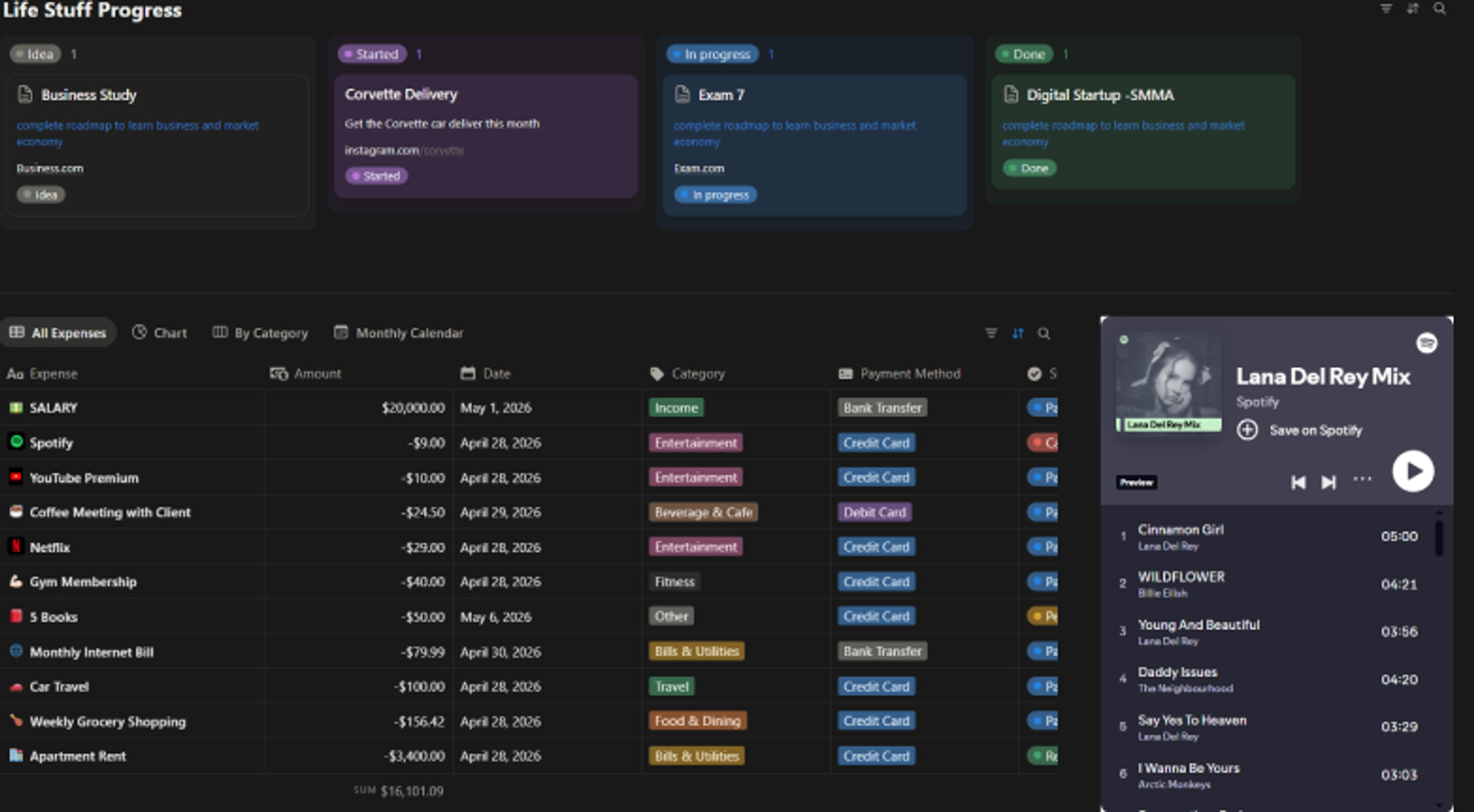Open the Category column header menu

pyautogui.click(x=687, y=373)
